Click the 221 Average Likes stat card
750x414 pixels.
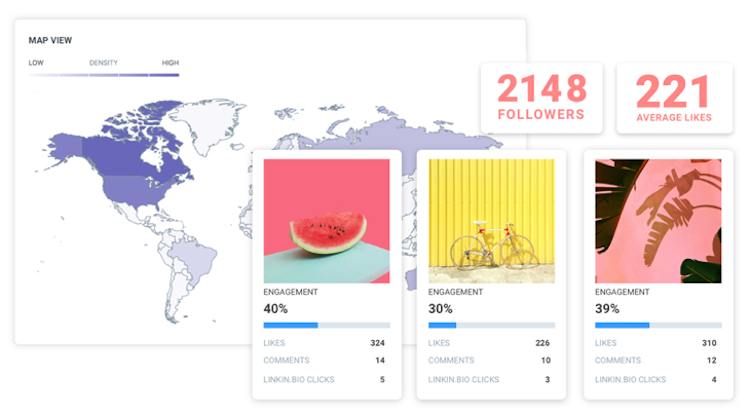coord(674,98)
